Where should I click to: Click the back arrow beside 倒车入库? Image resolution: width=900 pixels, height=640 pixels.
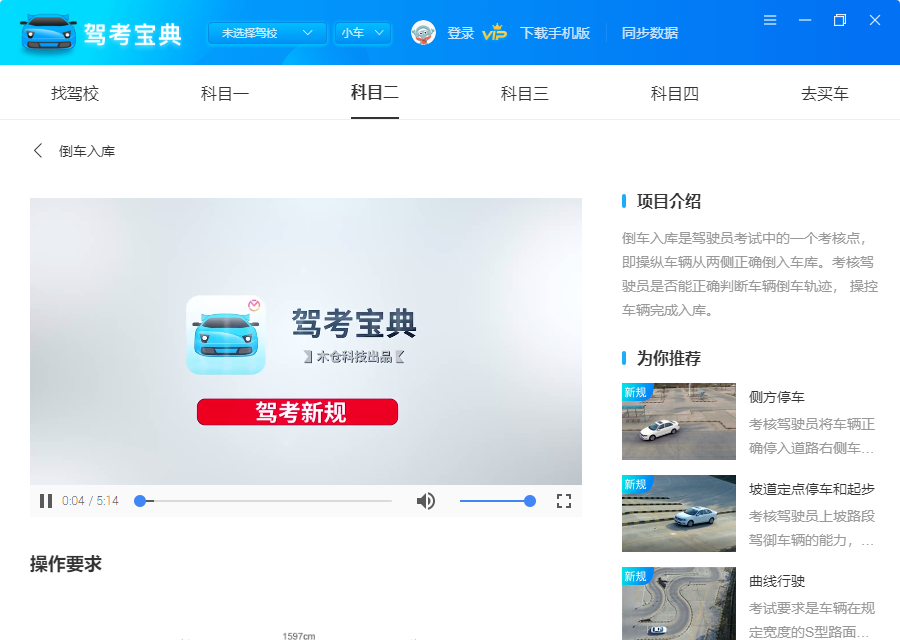point(38,151)
